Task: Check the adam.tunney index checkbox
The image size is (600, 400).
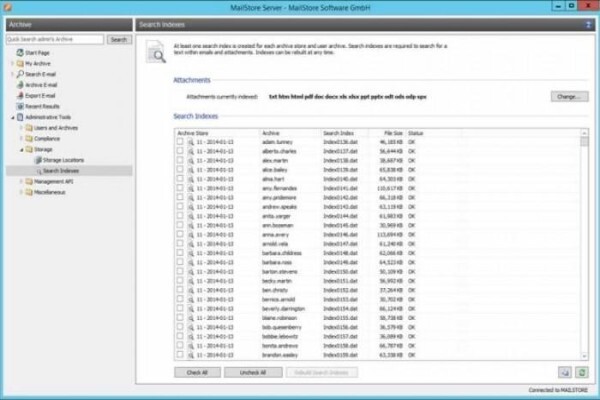Action: (x=180, y=142)
